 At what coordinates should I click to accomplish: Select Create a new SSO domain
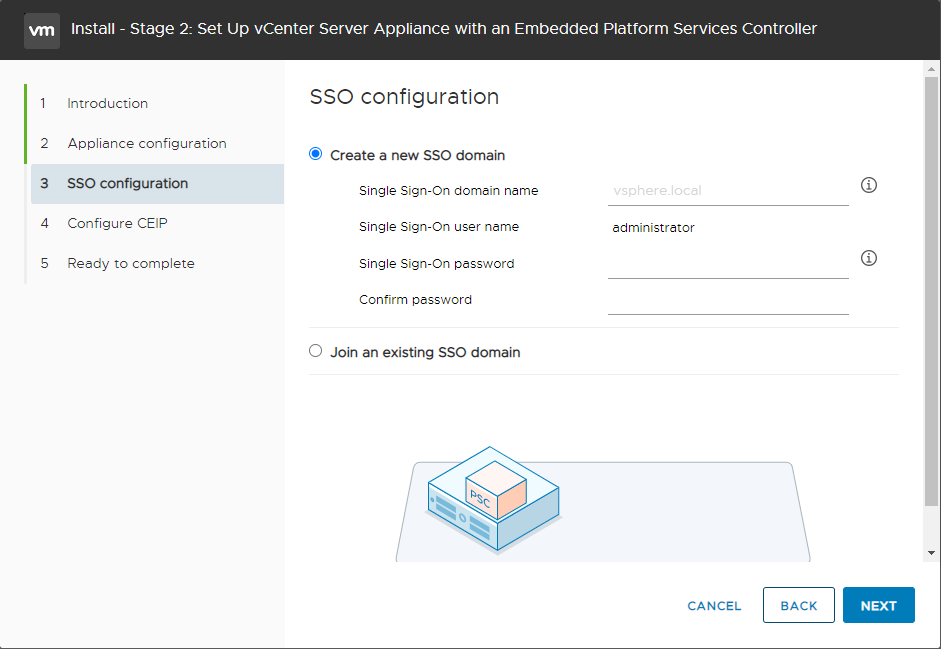pyautogui.click(x=315, y=154)
